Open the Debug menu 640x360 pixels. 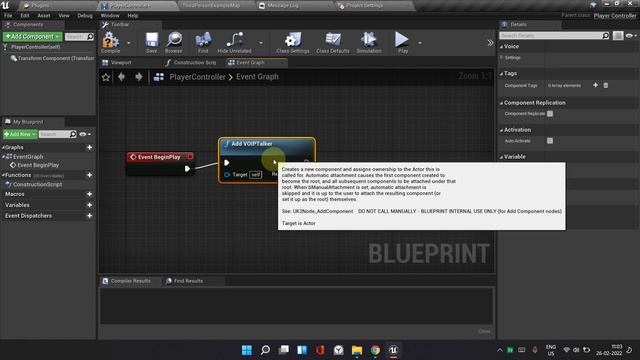[85, 16]
